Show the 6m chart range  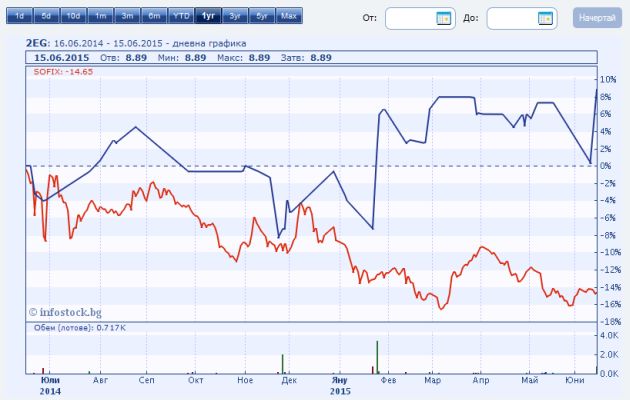154,17
